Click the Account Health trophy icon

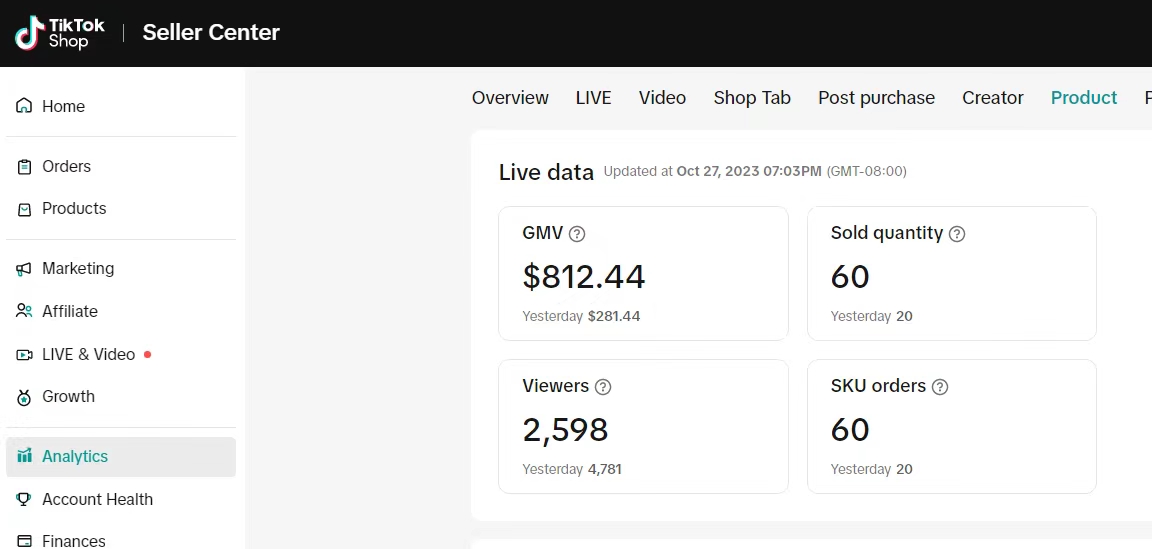[24, 499]
